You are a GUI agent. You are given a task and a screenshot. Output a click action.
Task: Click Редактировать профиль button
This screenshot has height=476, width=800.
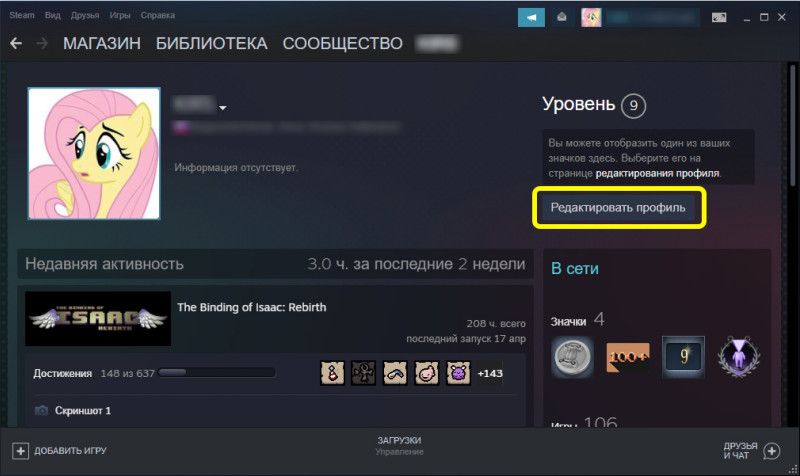618,208
